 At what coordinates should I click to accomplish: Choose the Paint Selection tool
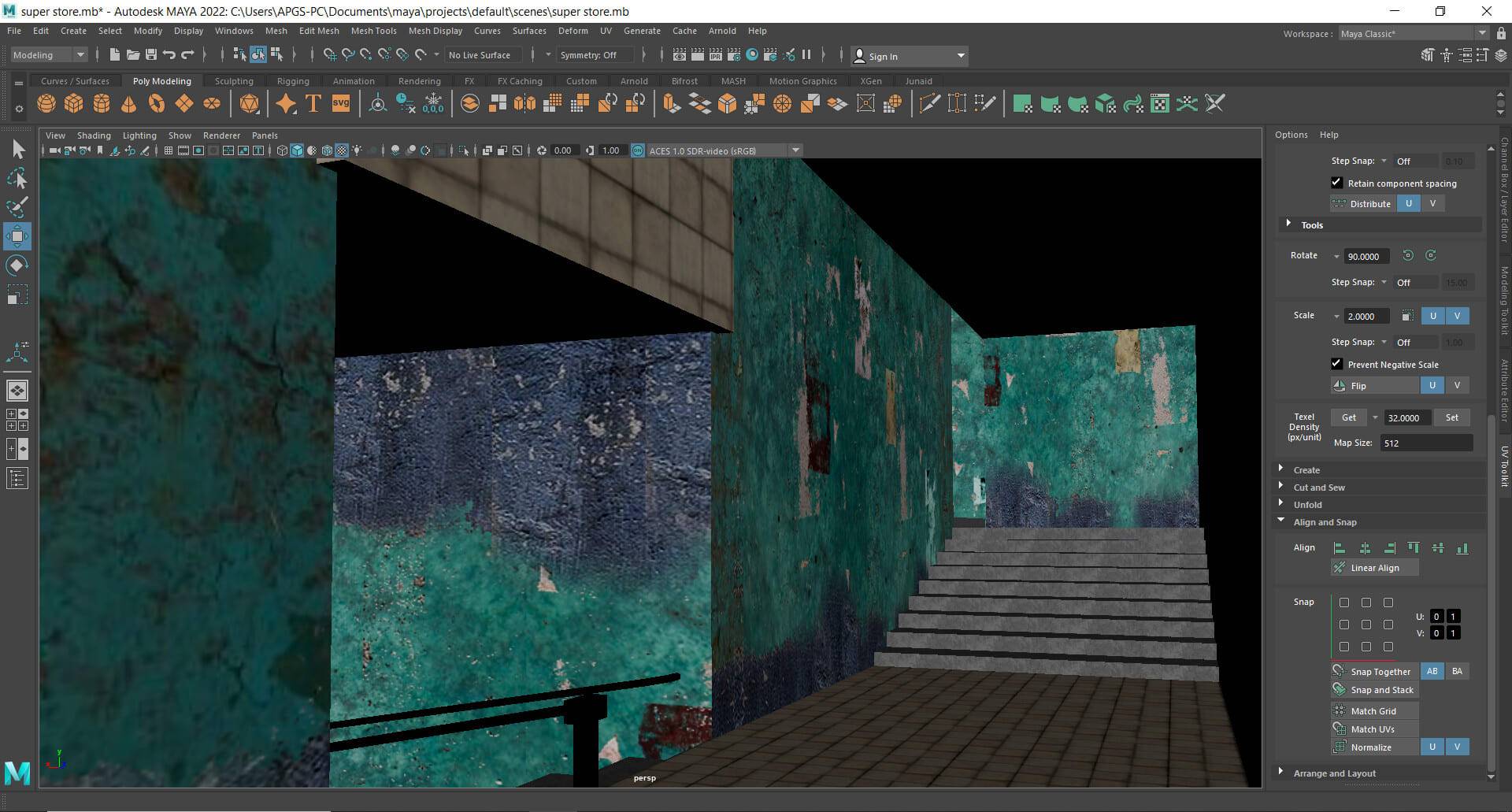pyautogui.click(x=17, y=207)
